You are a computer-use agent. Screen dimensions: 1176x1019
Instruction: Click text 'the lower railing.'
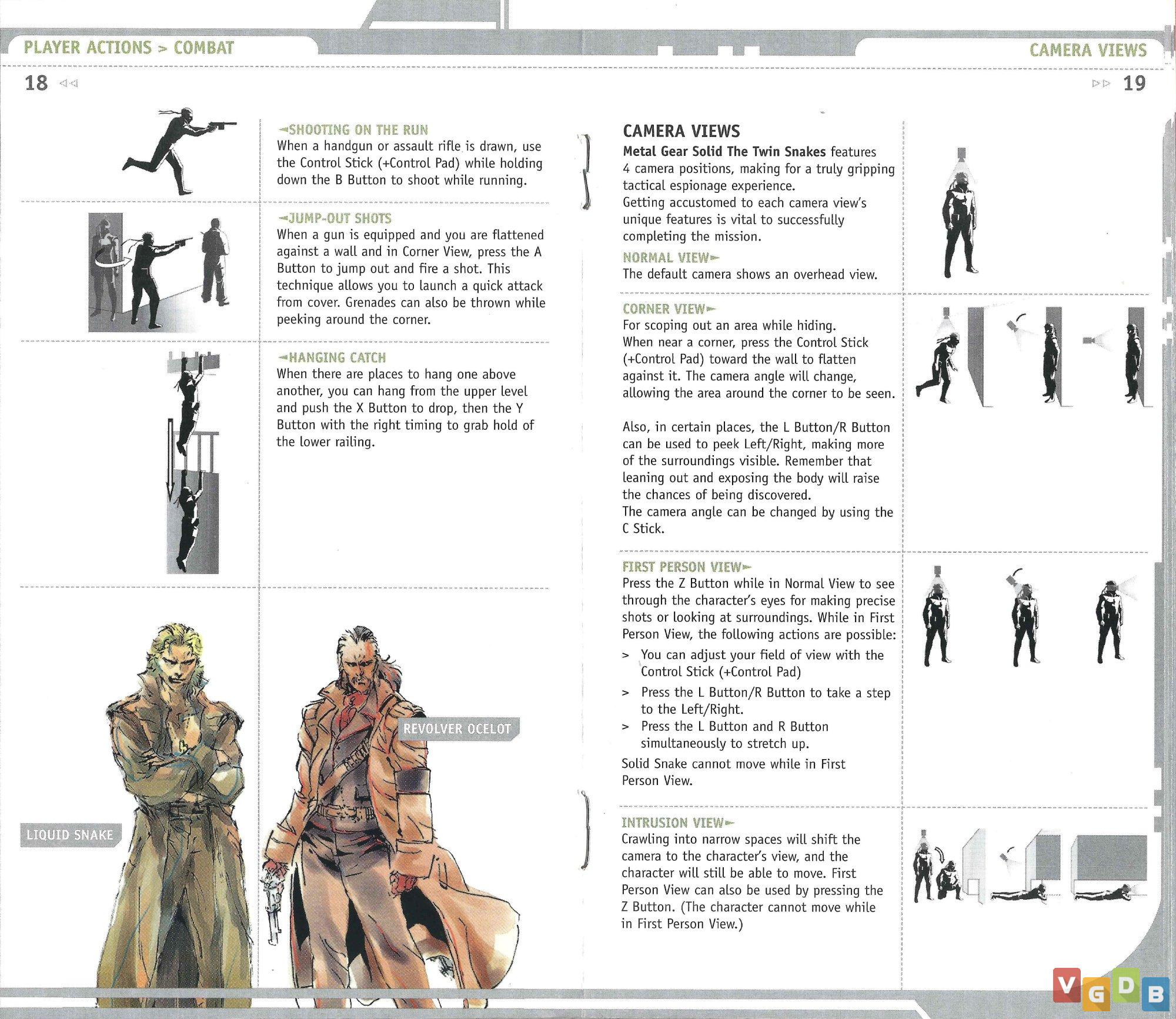coord(326,442)
